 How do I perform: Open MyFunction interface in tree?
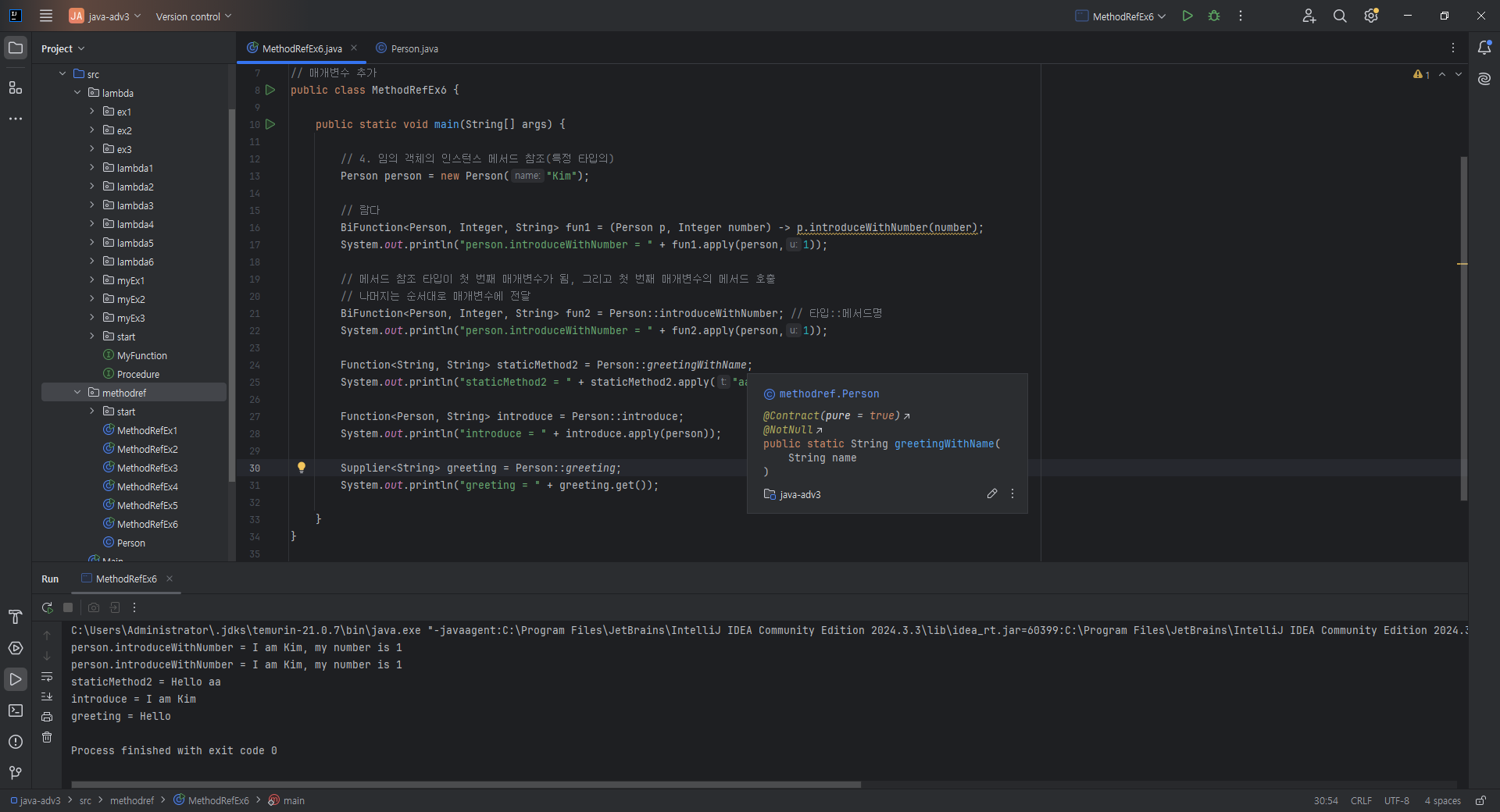(135, 355)
